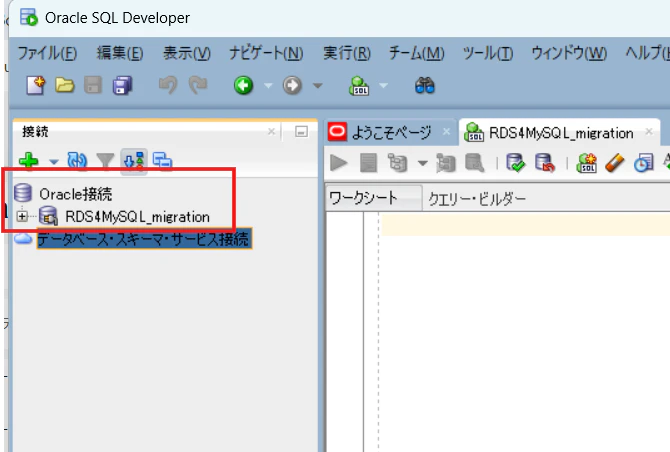Open the Forward history dropdown arrow
Image resolution: width=670 pixels, height=452 pixels.
pos(317,85)
